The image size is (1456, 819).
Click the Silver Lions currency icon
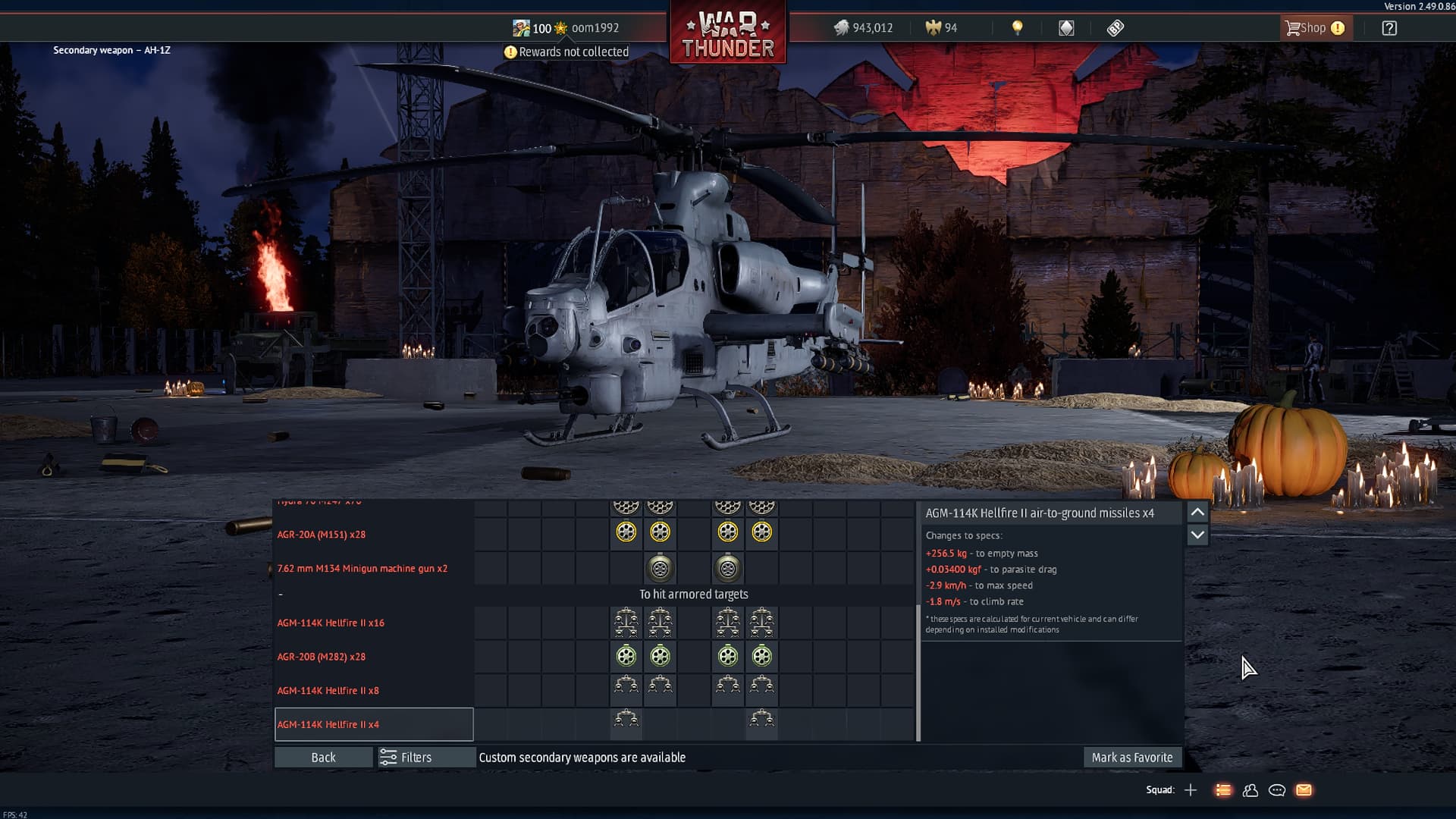(x=841, y=28)
